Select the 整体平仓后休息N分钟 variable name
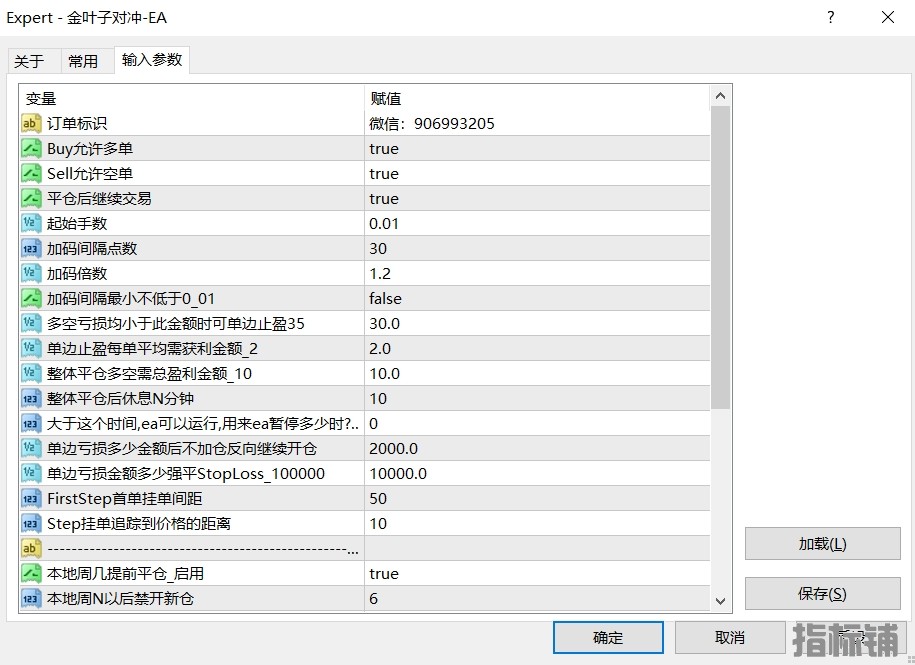This screenshot has width=915, height=665. tap(120, 398)
